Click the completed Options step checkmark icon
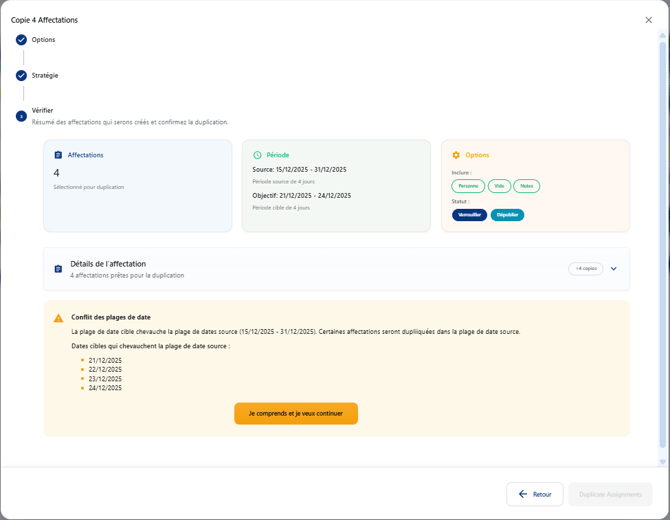Screen dimensions: 670x520 click(21, 40)
